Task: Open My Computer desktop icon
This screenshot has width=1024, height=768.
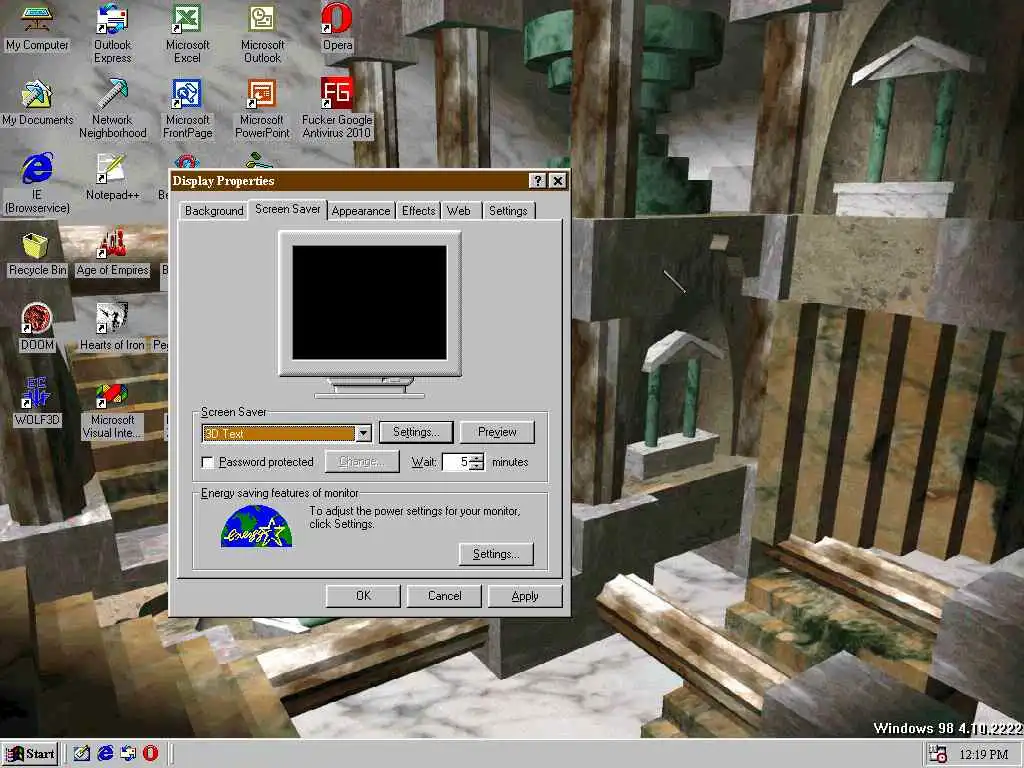Action: 37,27
